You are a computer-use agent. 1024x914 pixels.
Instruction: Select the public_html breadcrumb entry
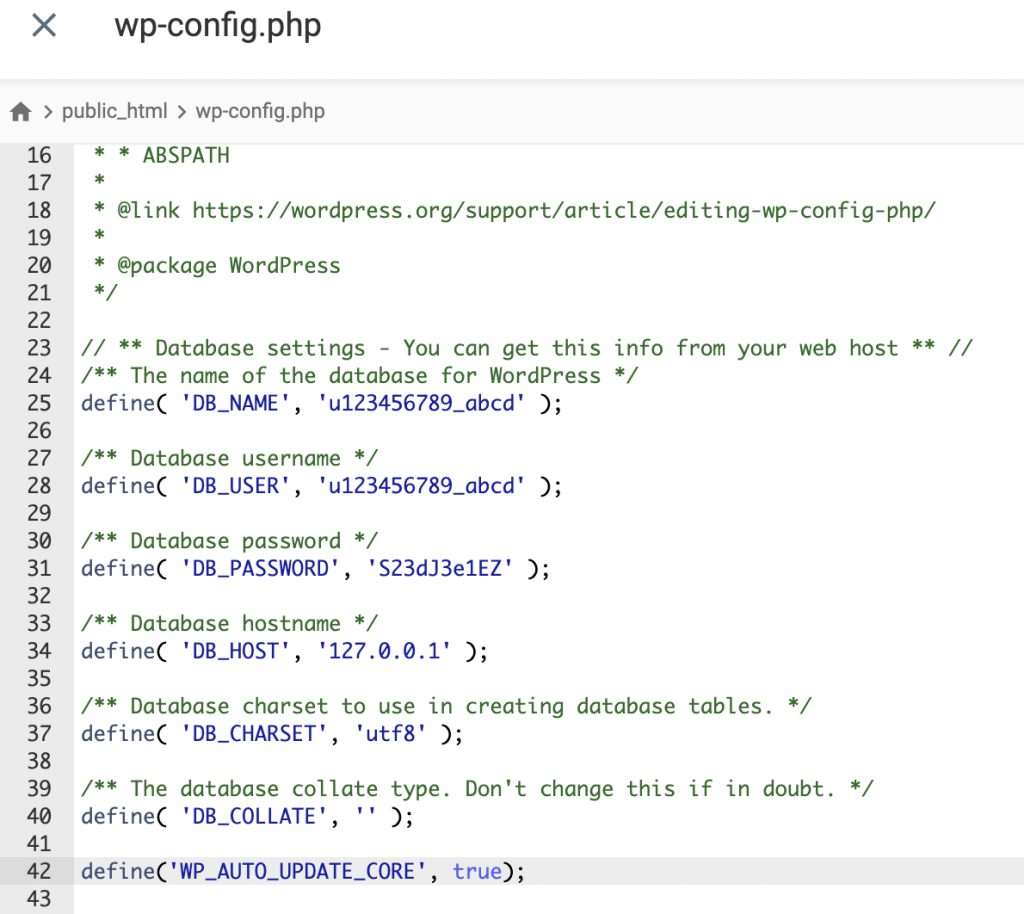coord(114,111)
